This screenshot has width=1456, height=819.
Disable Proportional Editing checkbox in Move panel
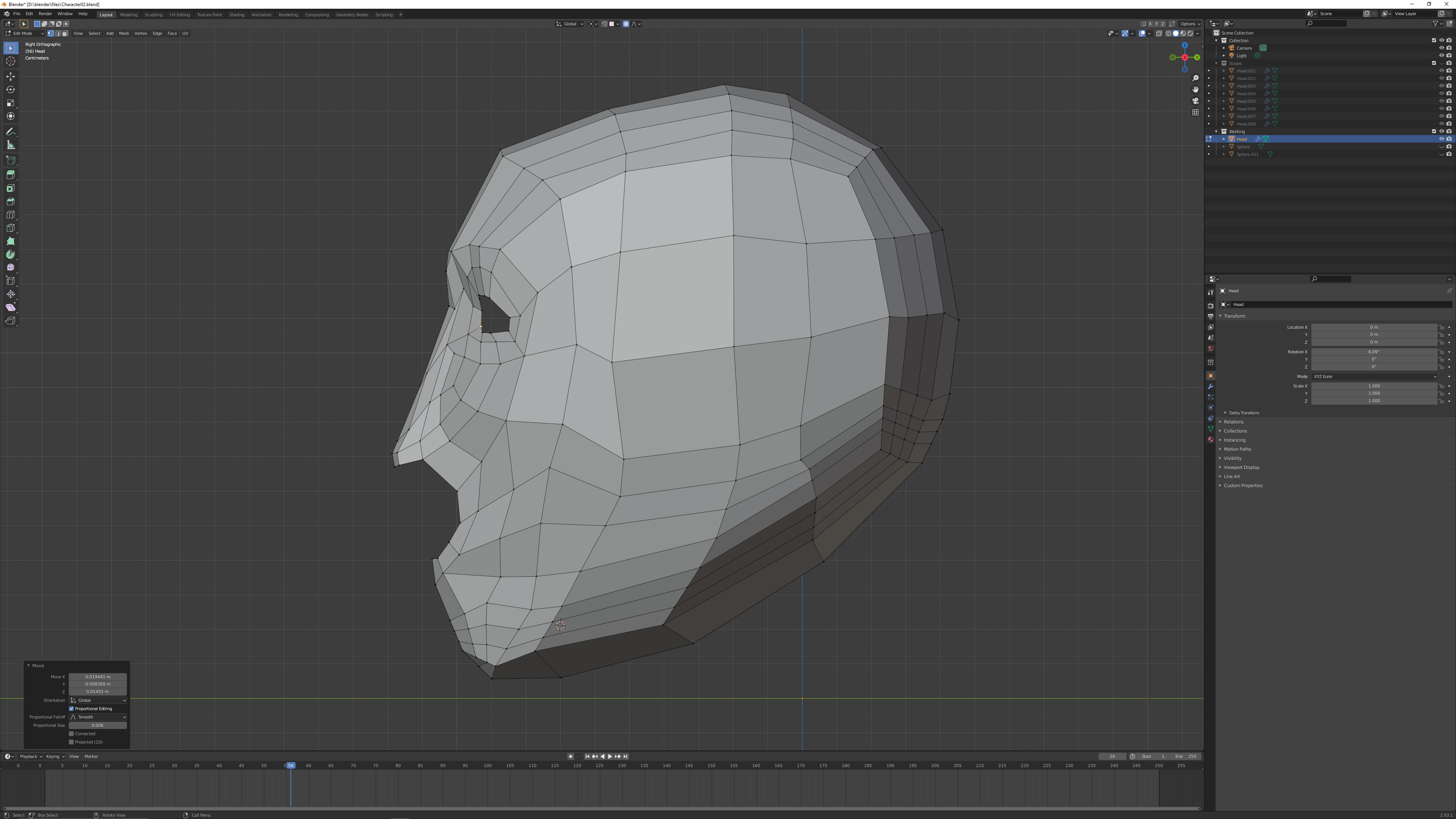(x=71, y=709)
